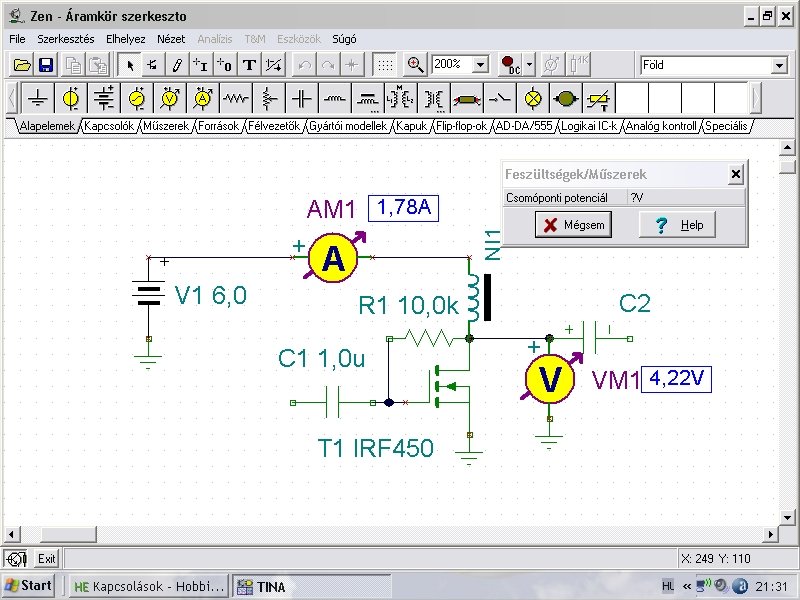Pick the potentiometer component icon
The width and height of the screenshot is (800, 600).
(269, 98)
